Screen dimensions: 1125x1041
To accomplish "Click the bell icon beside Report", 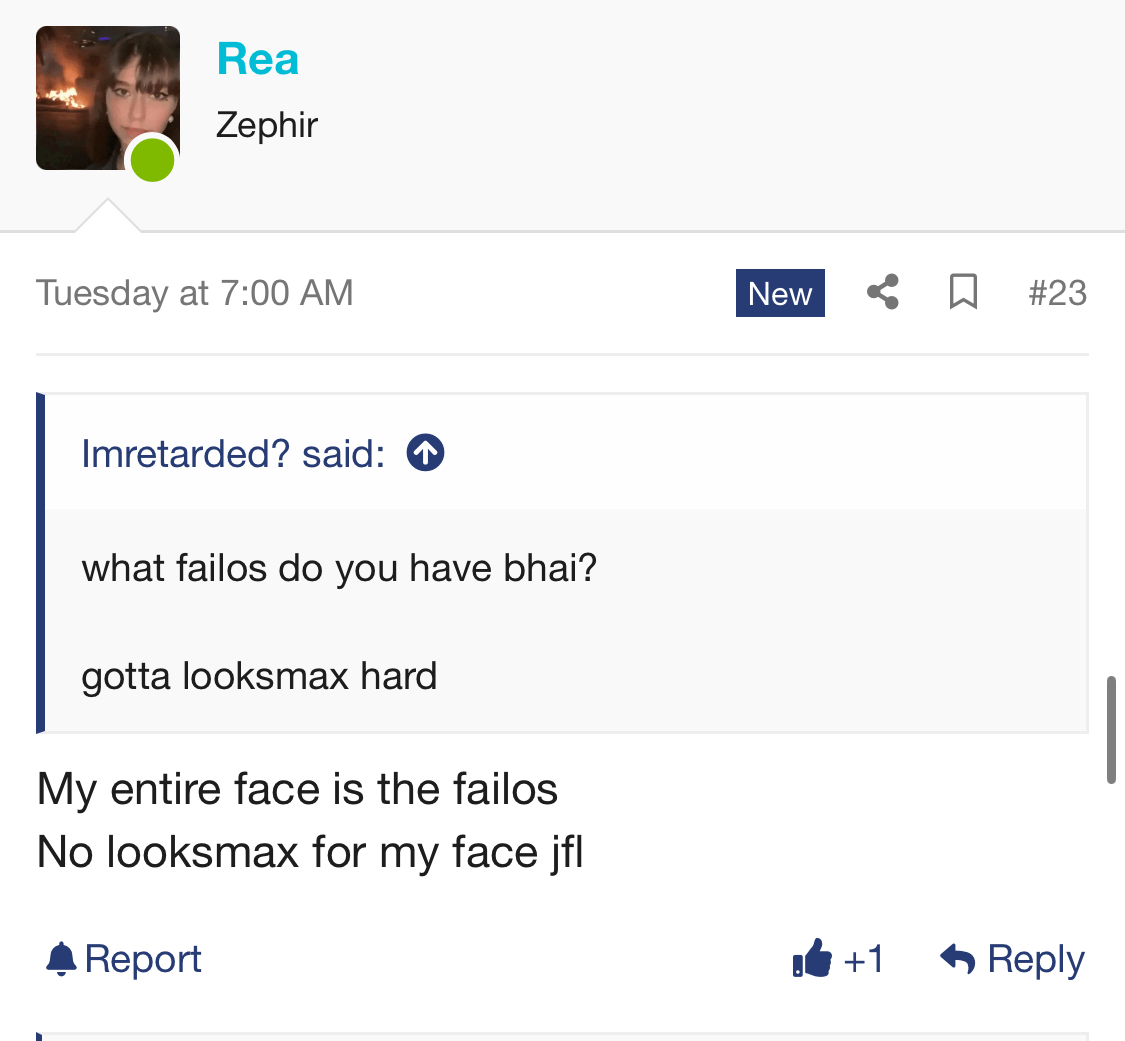I will [61, 958].
